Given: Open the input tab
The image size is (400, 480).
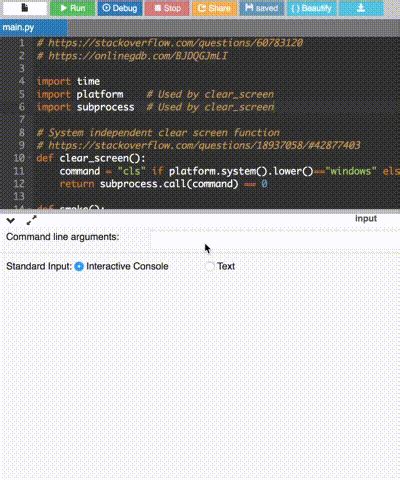Looking at the screenshot, I should tap(366, 219).
